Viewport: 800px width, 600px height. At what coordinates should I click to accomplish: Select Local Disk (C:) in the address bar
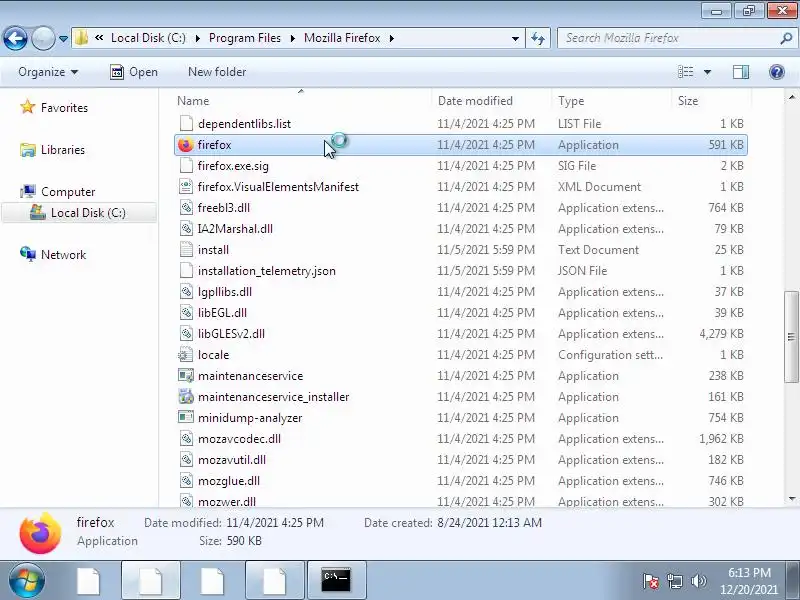coord(148,38)
